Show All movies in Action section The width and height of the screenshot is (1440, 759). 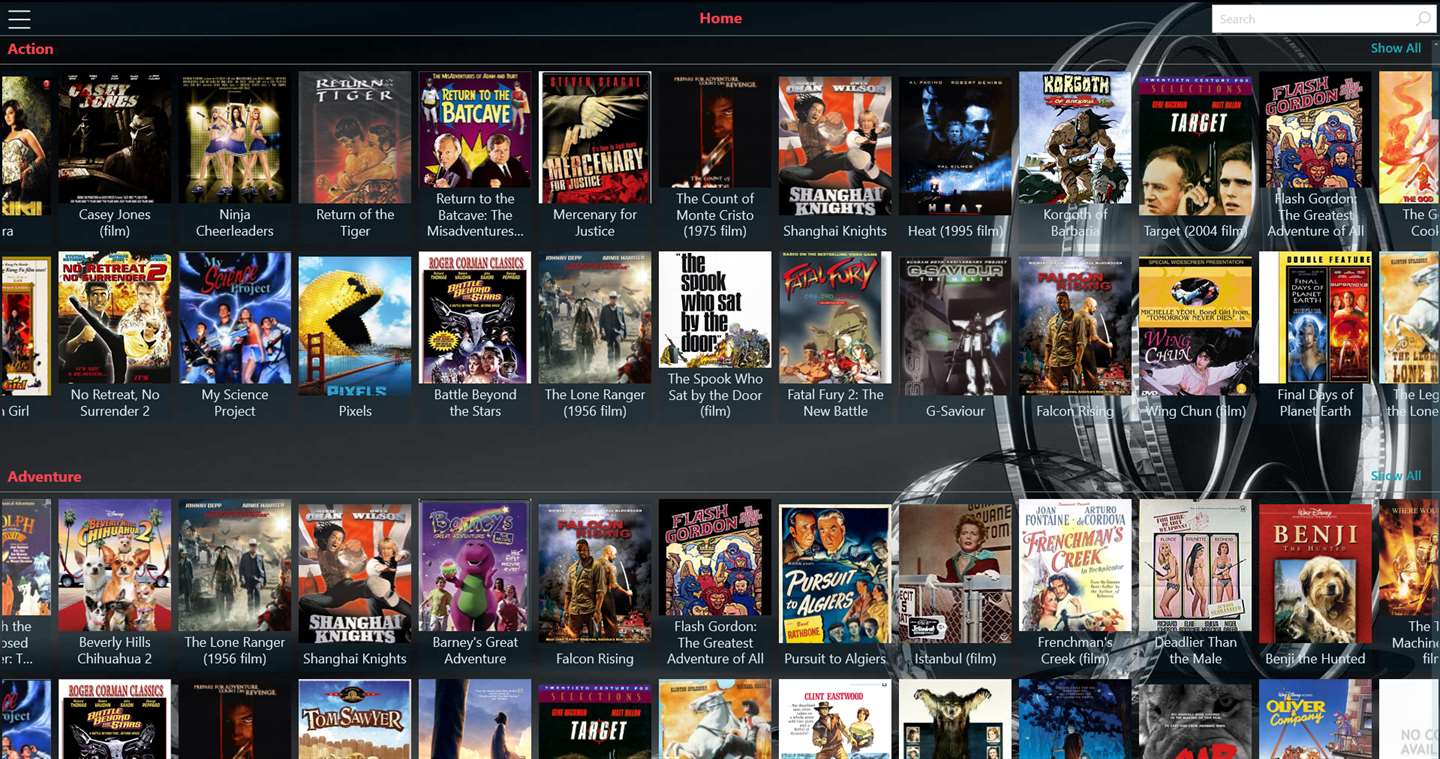(x=1395, y=48)
